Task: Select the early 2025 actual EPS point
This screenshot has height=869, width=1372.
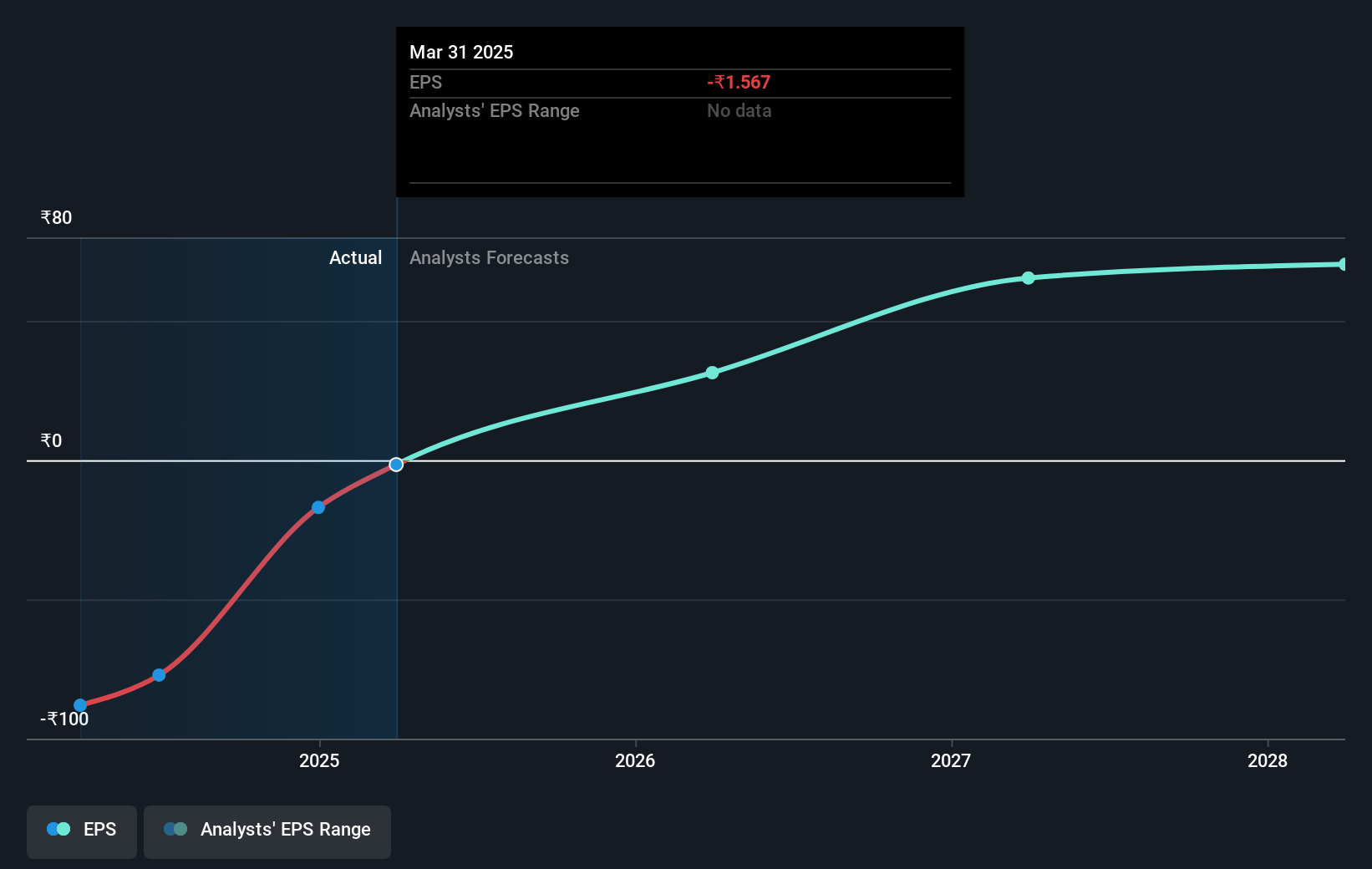Action: [318, 507]
